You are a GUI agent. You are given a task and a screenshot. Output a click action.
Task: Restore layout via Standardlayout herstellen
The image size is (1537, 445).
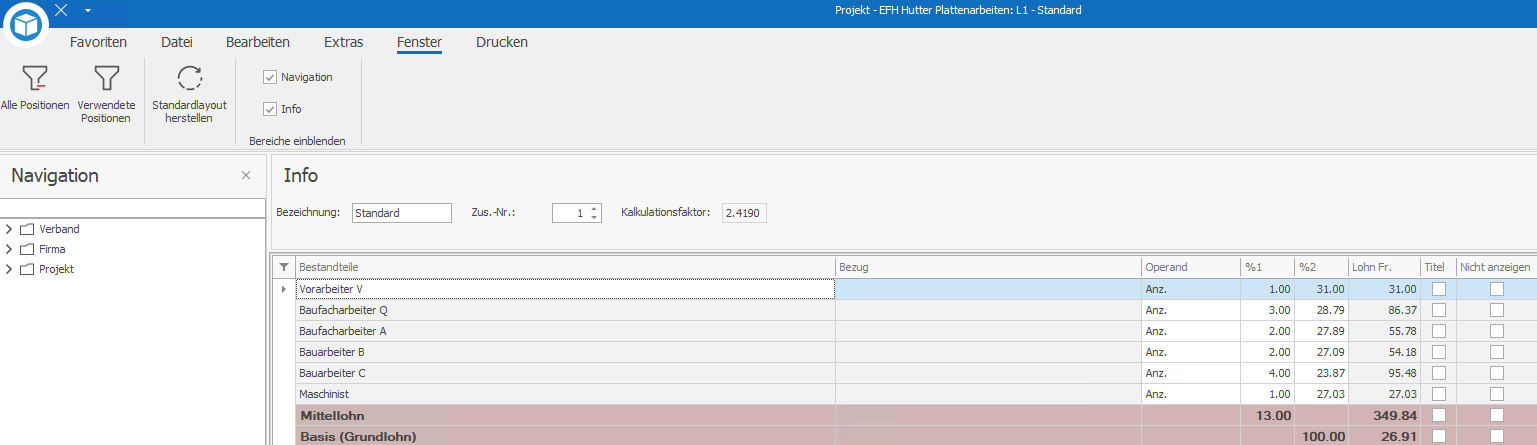coord(189,94)
